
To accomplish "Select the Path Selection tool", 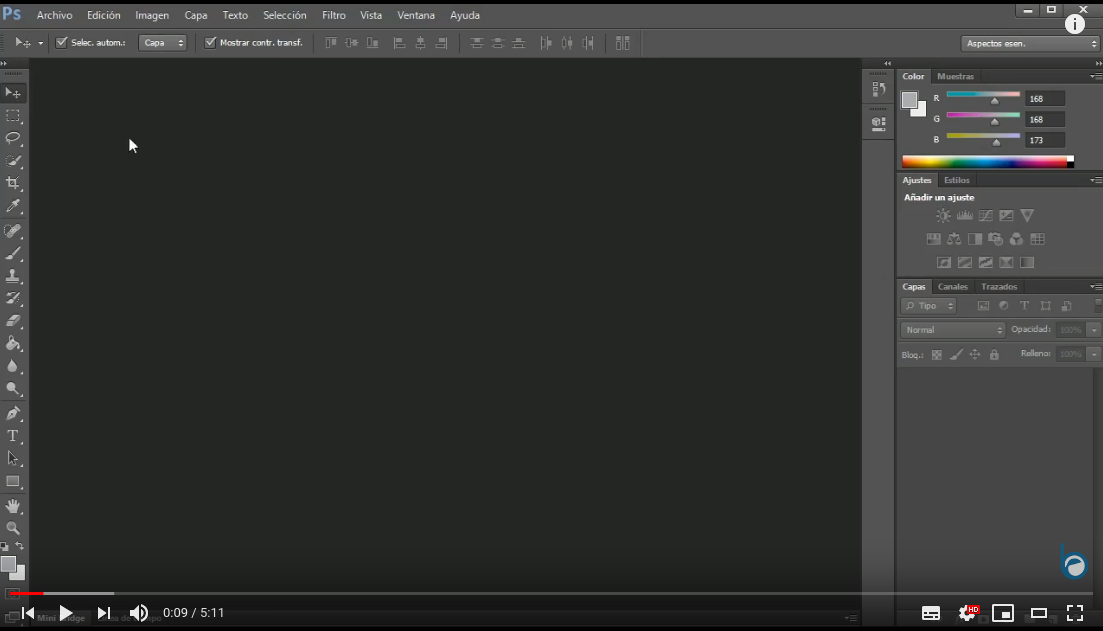I will tap(13, 459).
